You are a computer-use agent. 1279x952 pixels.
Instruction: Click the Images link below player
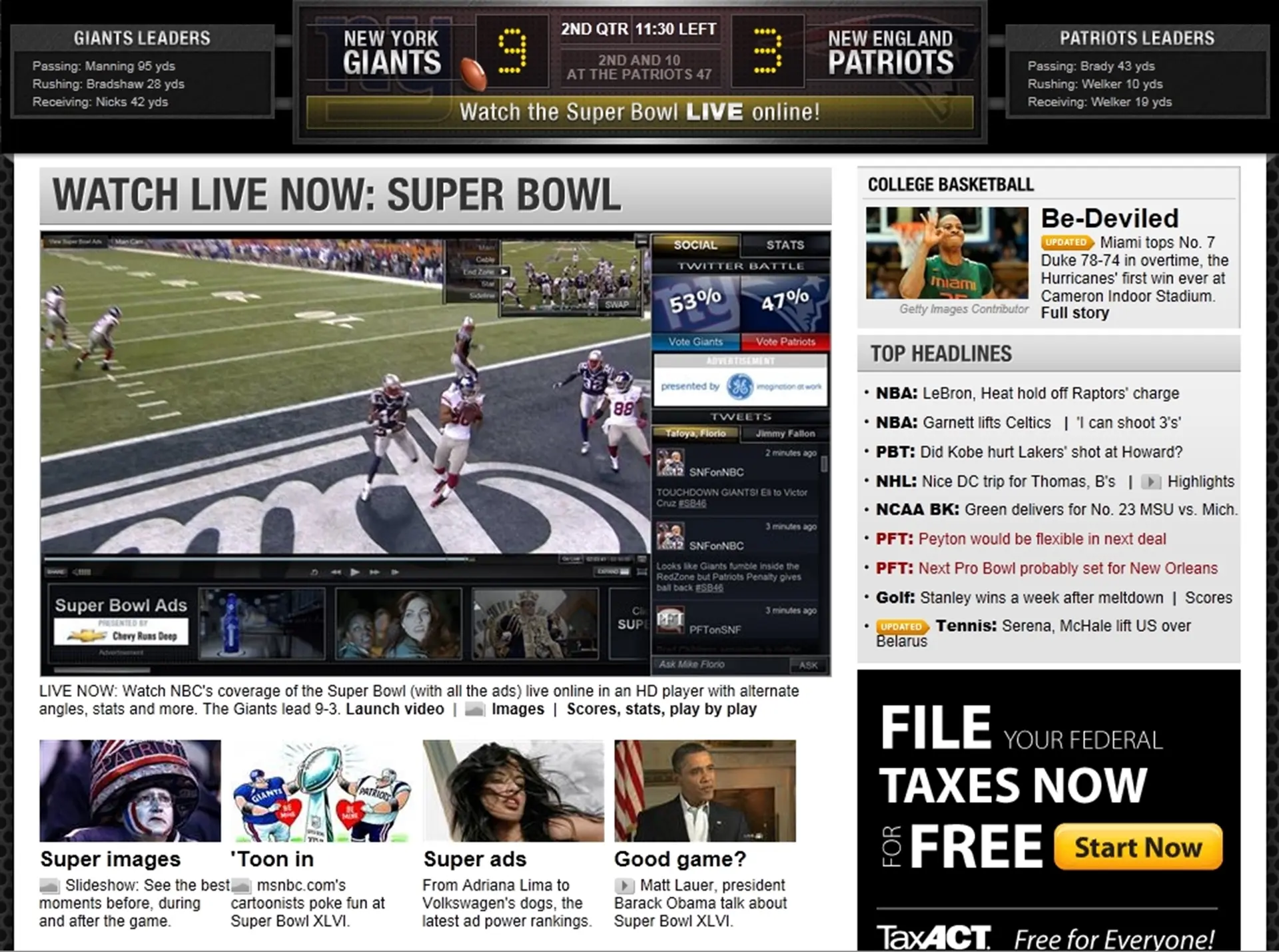tap(518, 709)
